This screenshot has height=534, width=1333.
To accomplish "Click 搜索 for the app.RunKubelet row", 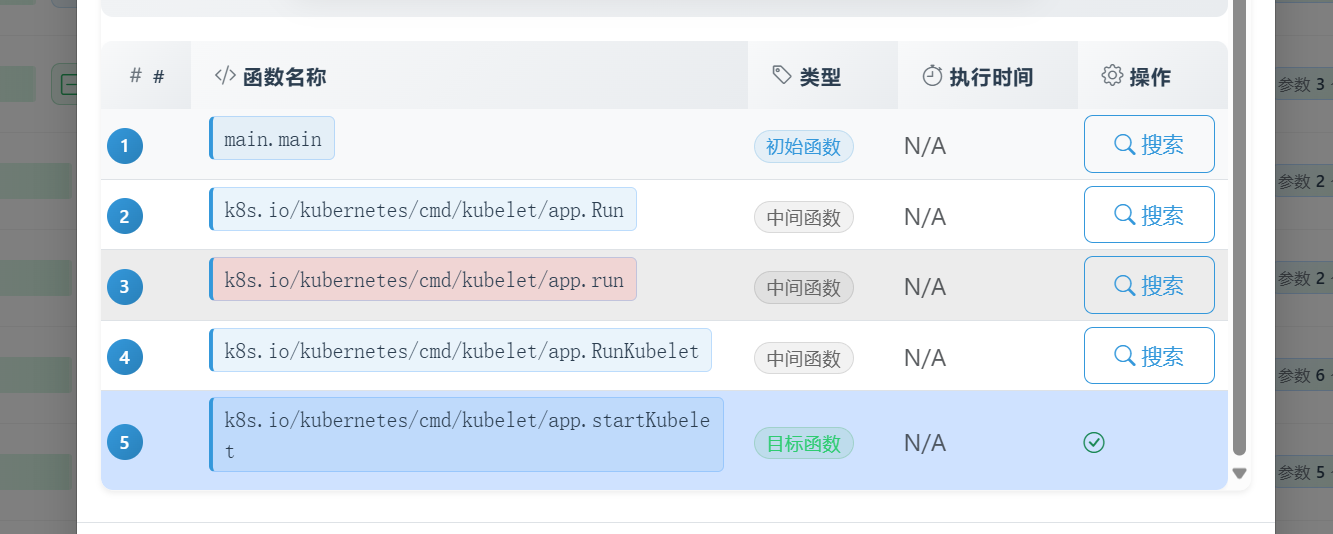I will 1149,356.
